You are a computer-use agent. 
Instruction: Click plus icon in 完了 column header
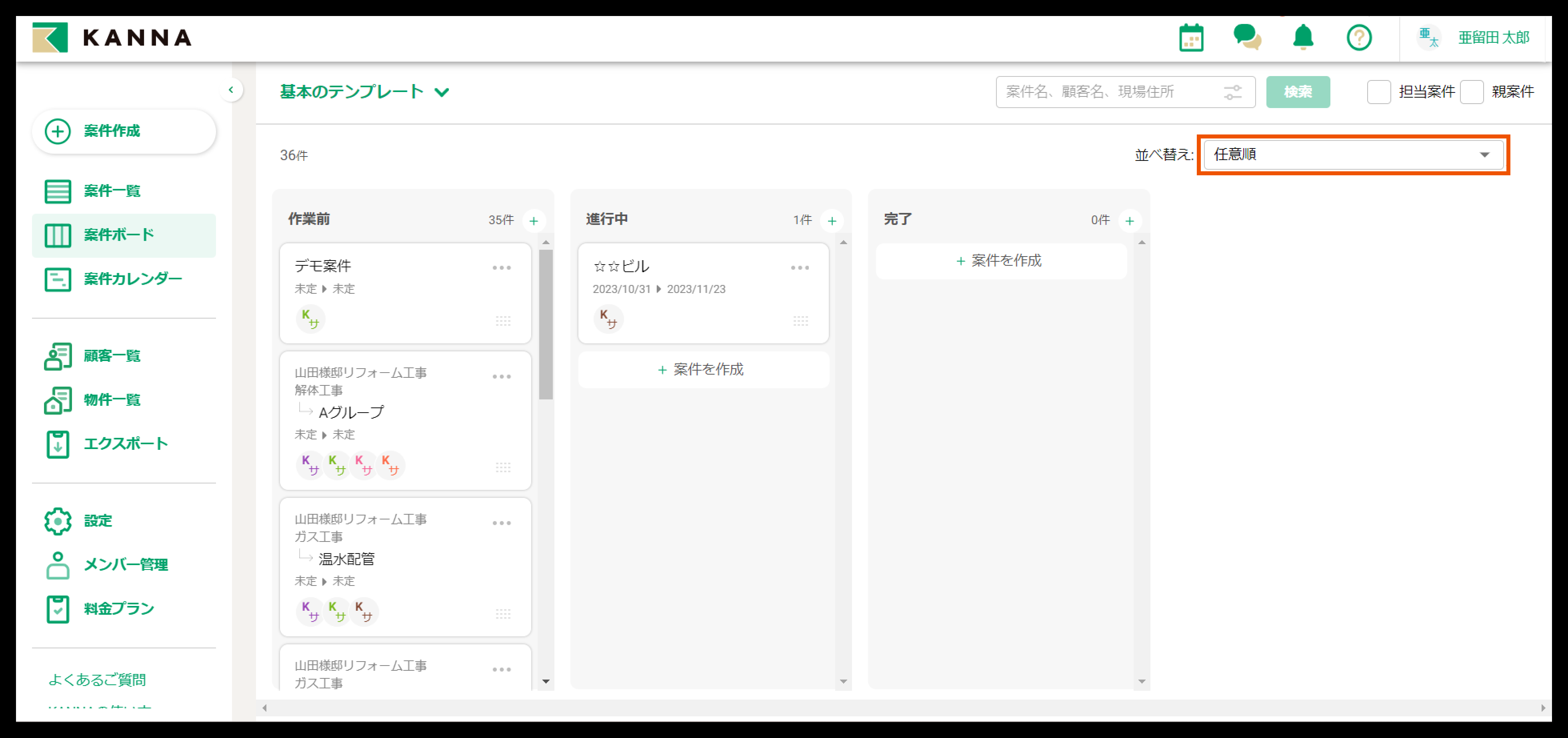pyautogui.click(x=1129, y=221)
